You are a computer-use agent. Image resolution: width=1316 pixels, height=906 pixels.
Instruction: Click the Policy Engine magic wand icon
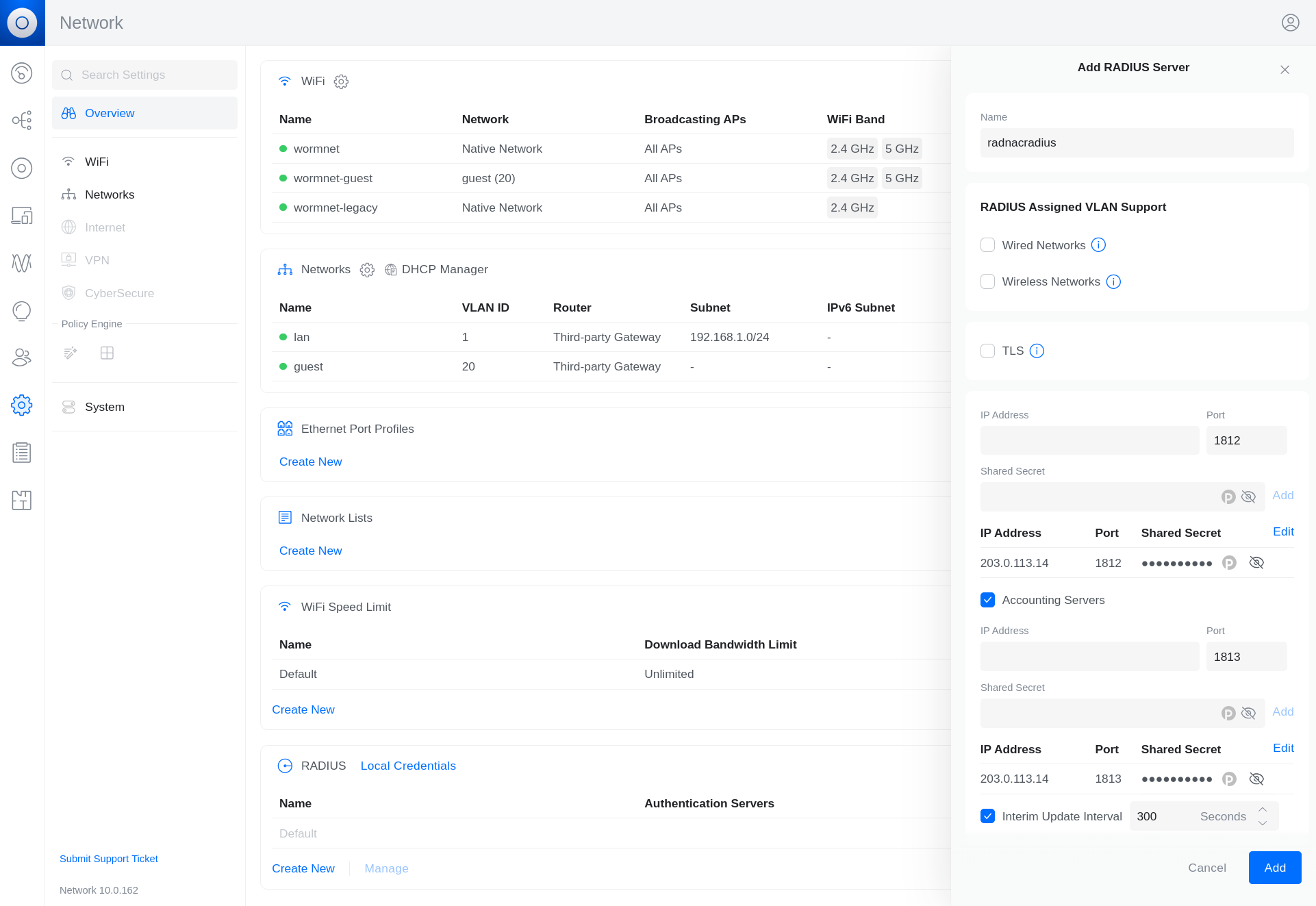coord(71,353)
